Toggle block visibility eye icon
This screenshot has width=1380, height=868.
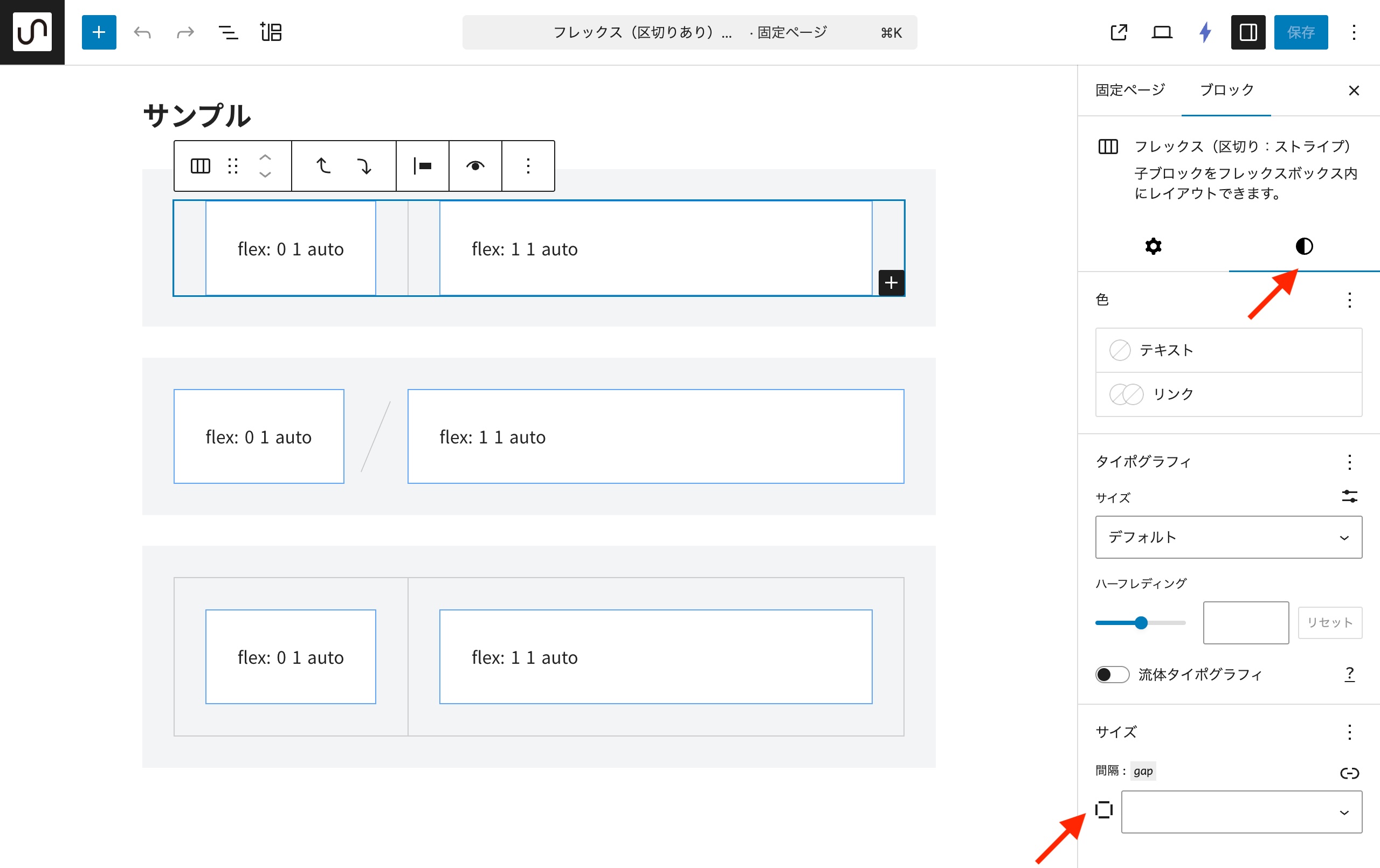(475, 166)
